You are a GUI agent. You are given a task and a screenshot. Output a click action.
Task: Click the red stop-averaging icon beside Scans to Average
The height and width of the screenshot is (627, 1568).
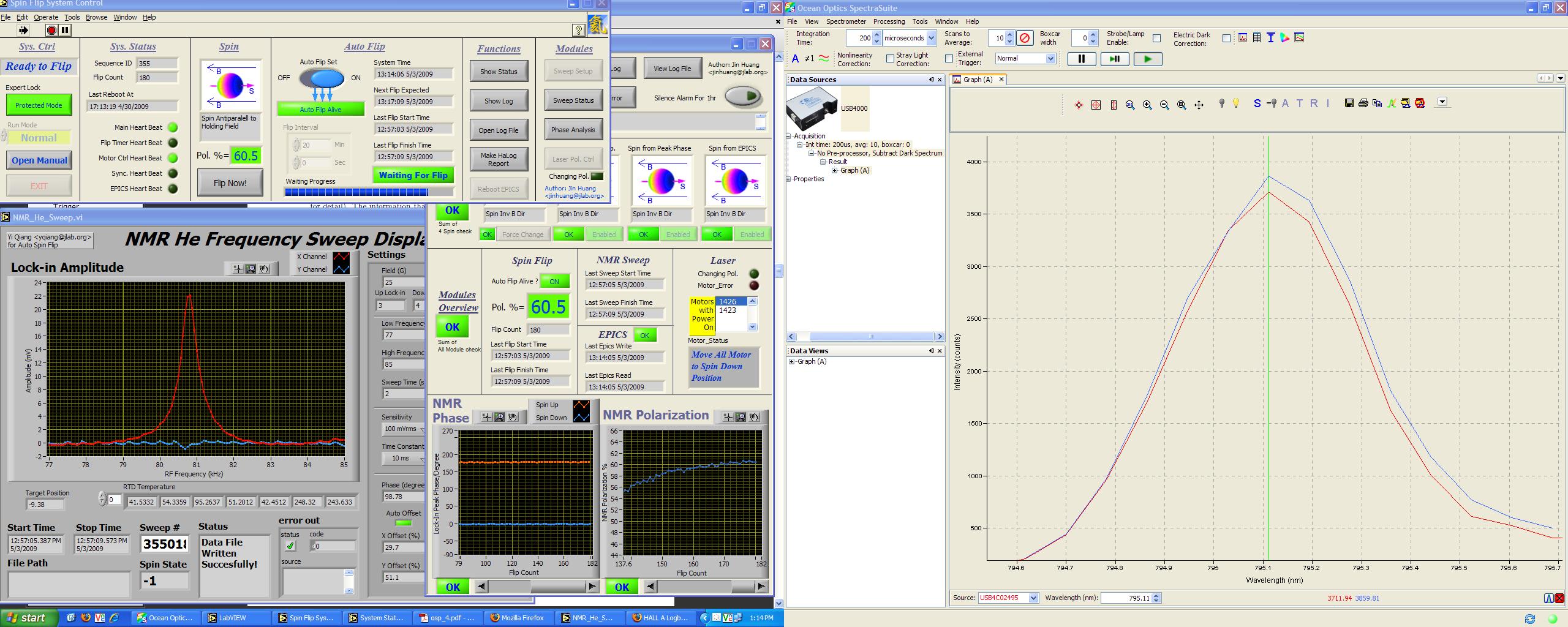point(1024,38)
